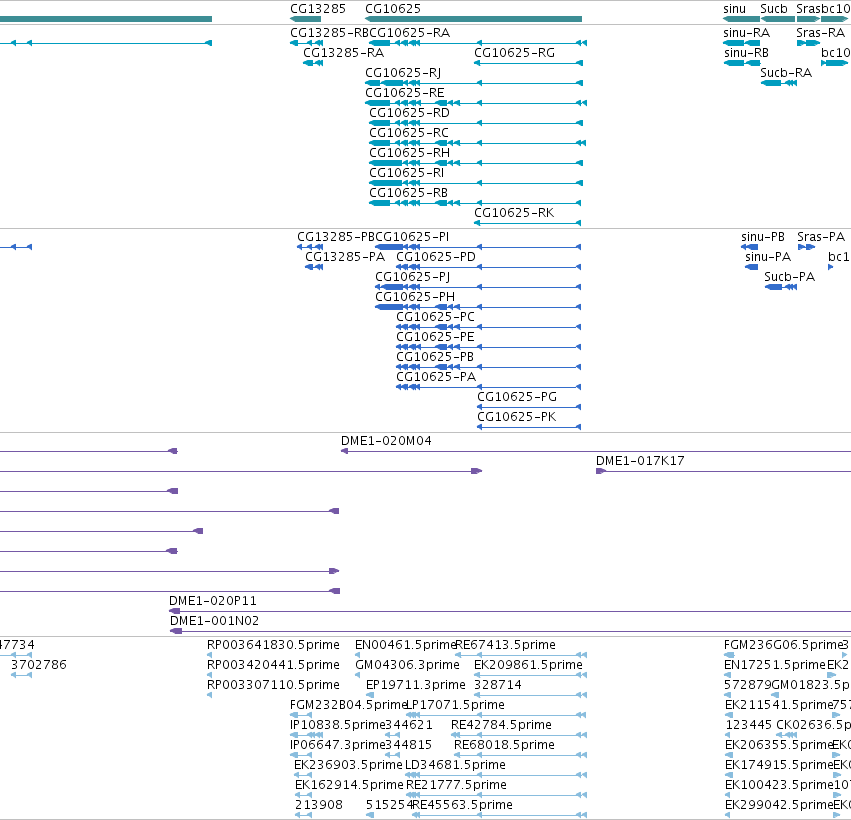Viewport: 851px width, 820px height.
Task: Select EST RE67413.5prime
Action: [x=506, y=645]
